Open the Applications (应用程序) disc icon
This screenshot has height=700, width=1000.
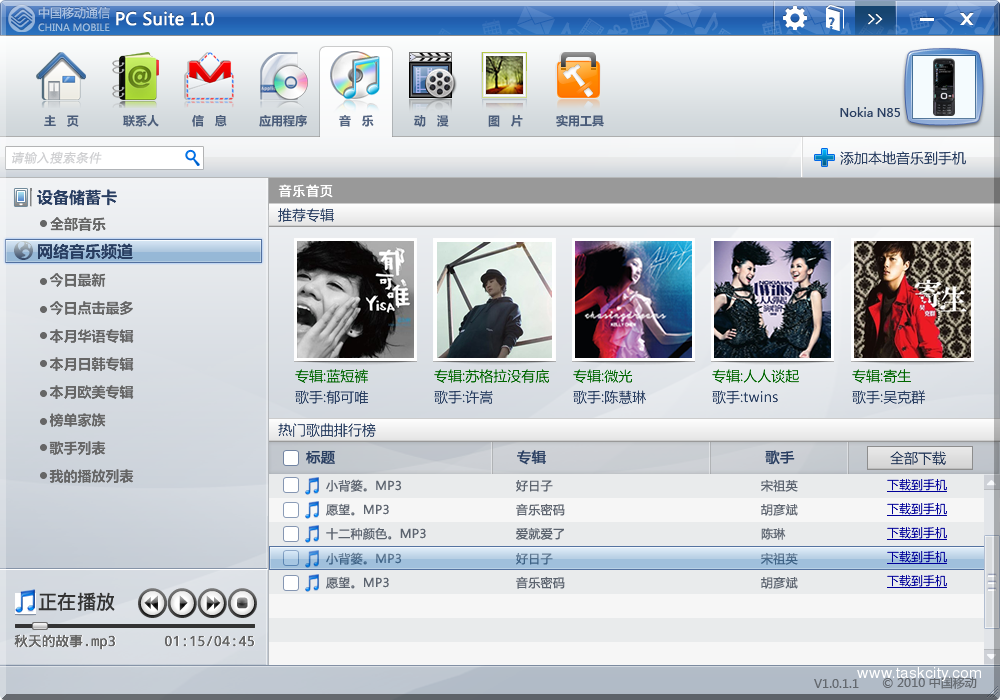283,80
